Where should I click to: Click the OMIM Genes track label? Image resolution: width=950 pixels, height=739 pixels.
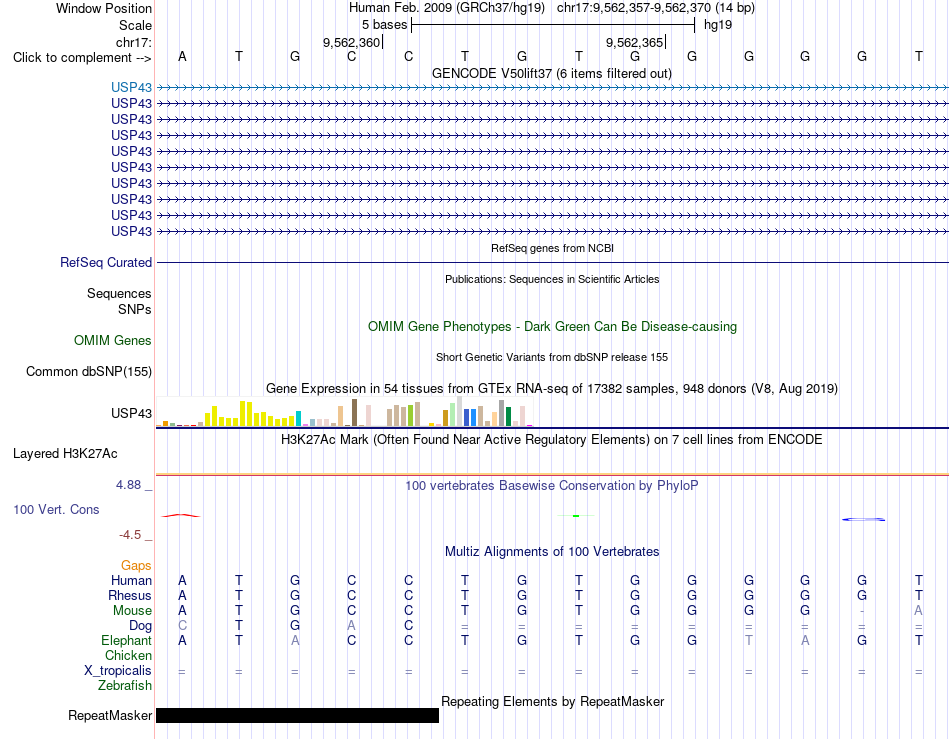[x=112, y=340]
